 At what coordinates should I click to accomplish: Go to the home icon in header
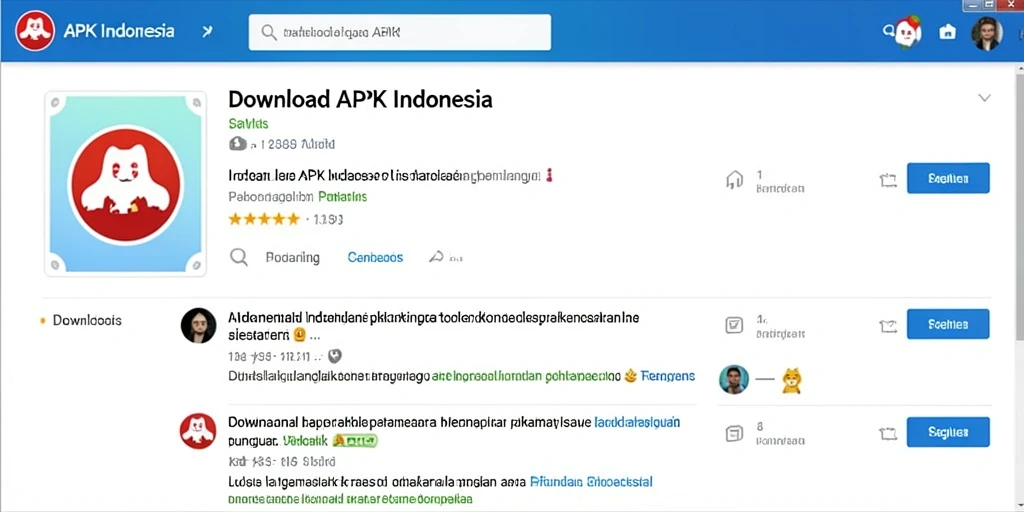coord(947,32)
